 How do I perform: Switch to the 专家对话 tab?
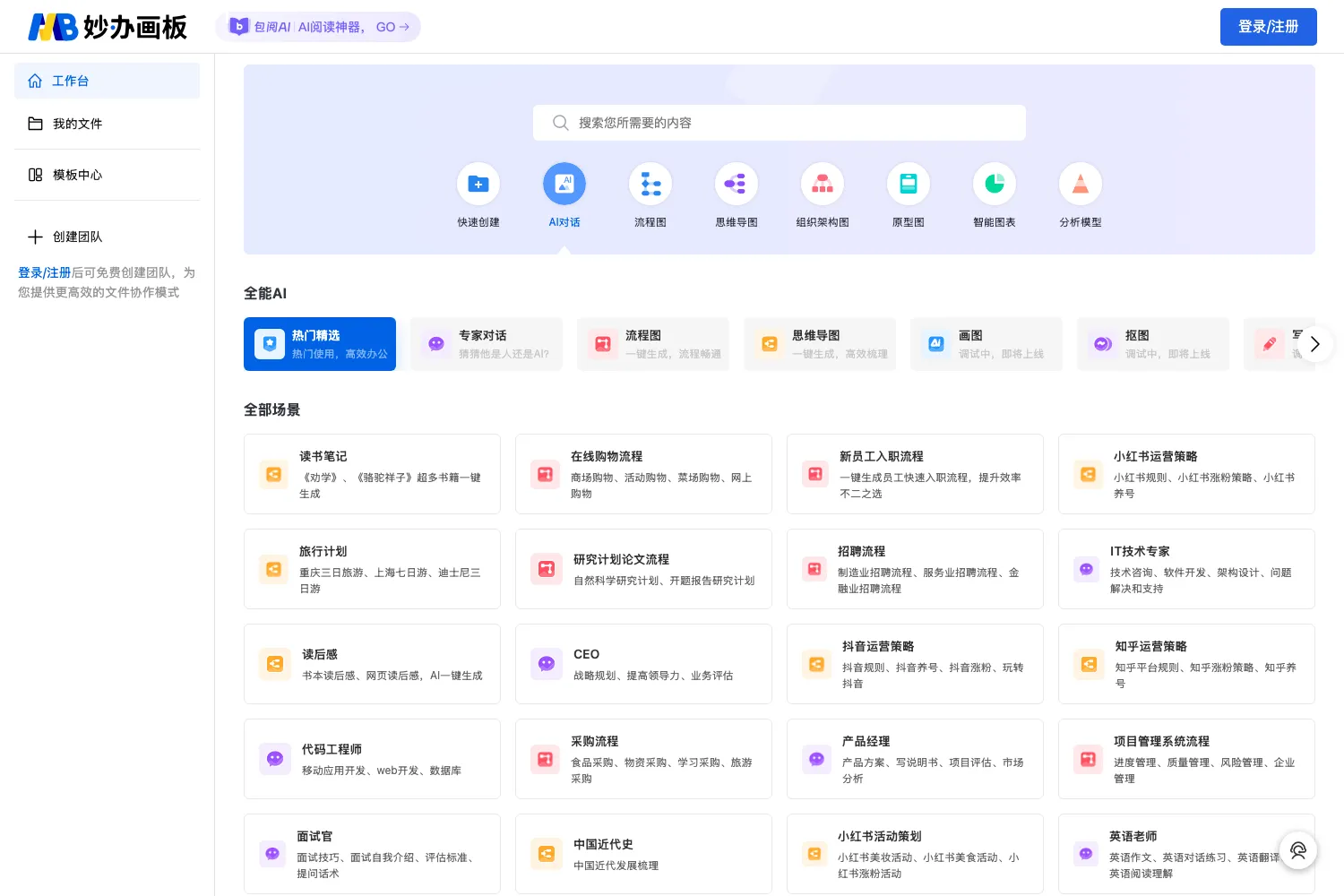coord(487,344)
